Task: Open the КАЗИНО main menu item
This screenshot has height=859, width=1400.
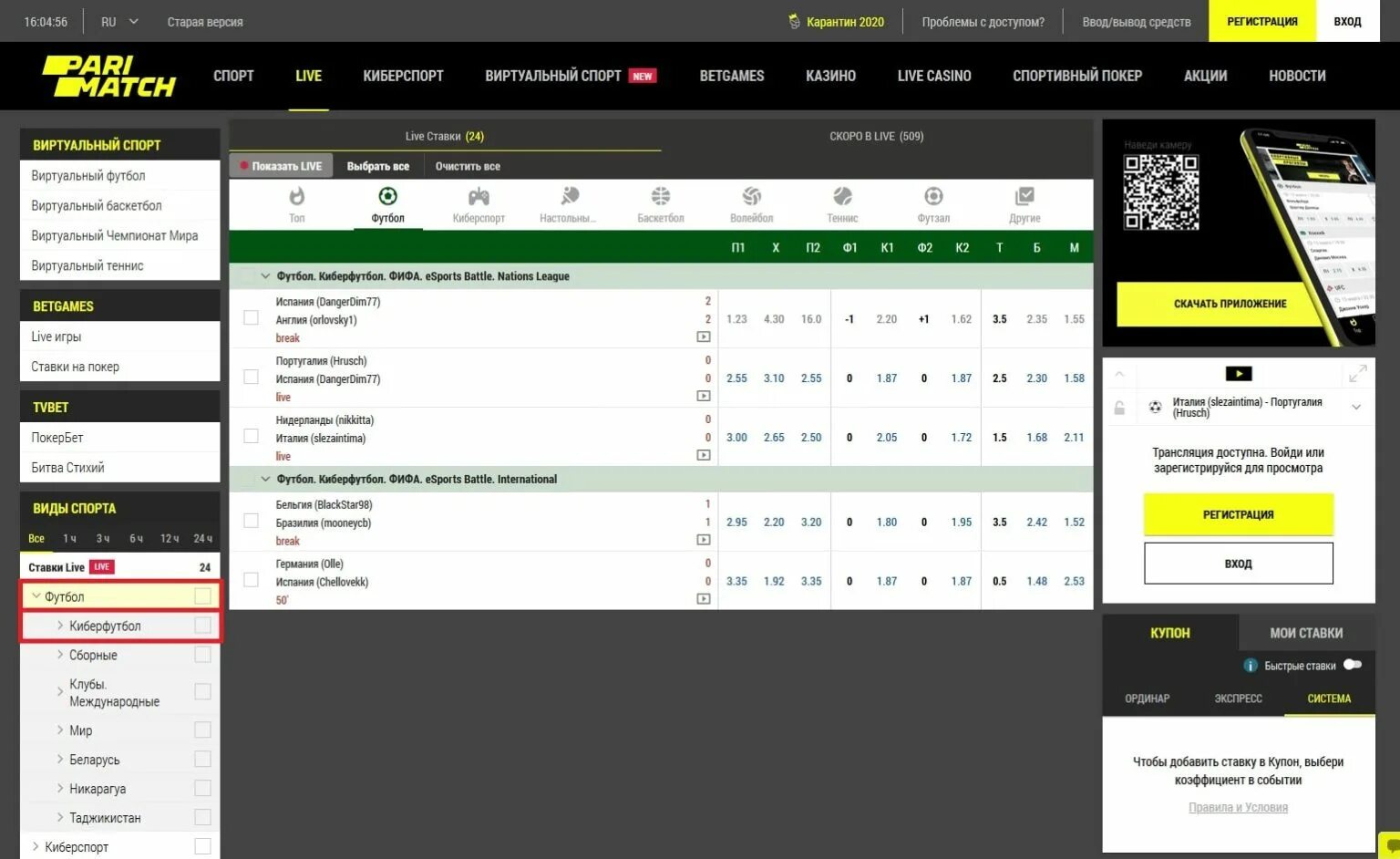Action: coord(830,76)
